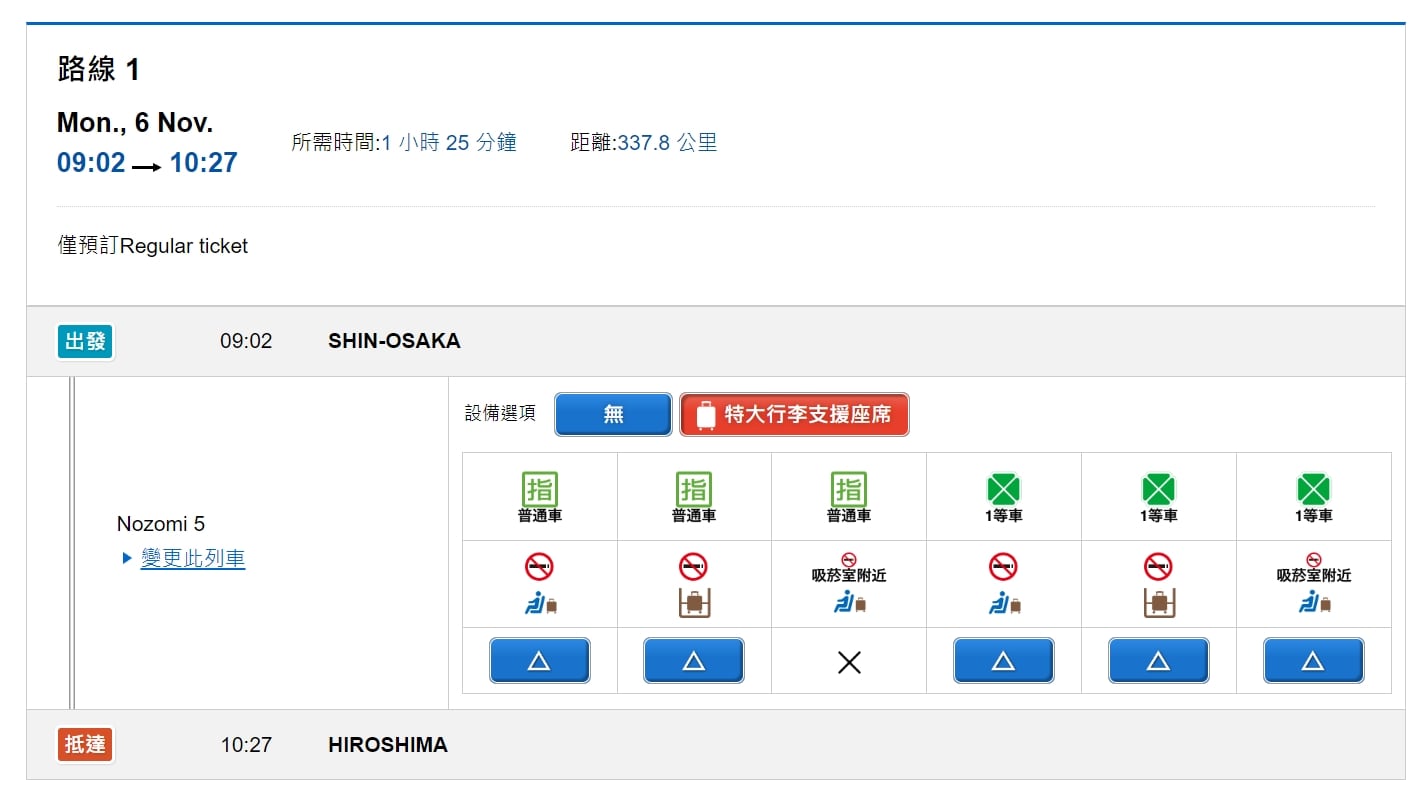This screenshot has height=790, width=1412.
Task: Select the 無 equipment option button
Action: 613,414
